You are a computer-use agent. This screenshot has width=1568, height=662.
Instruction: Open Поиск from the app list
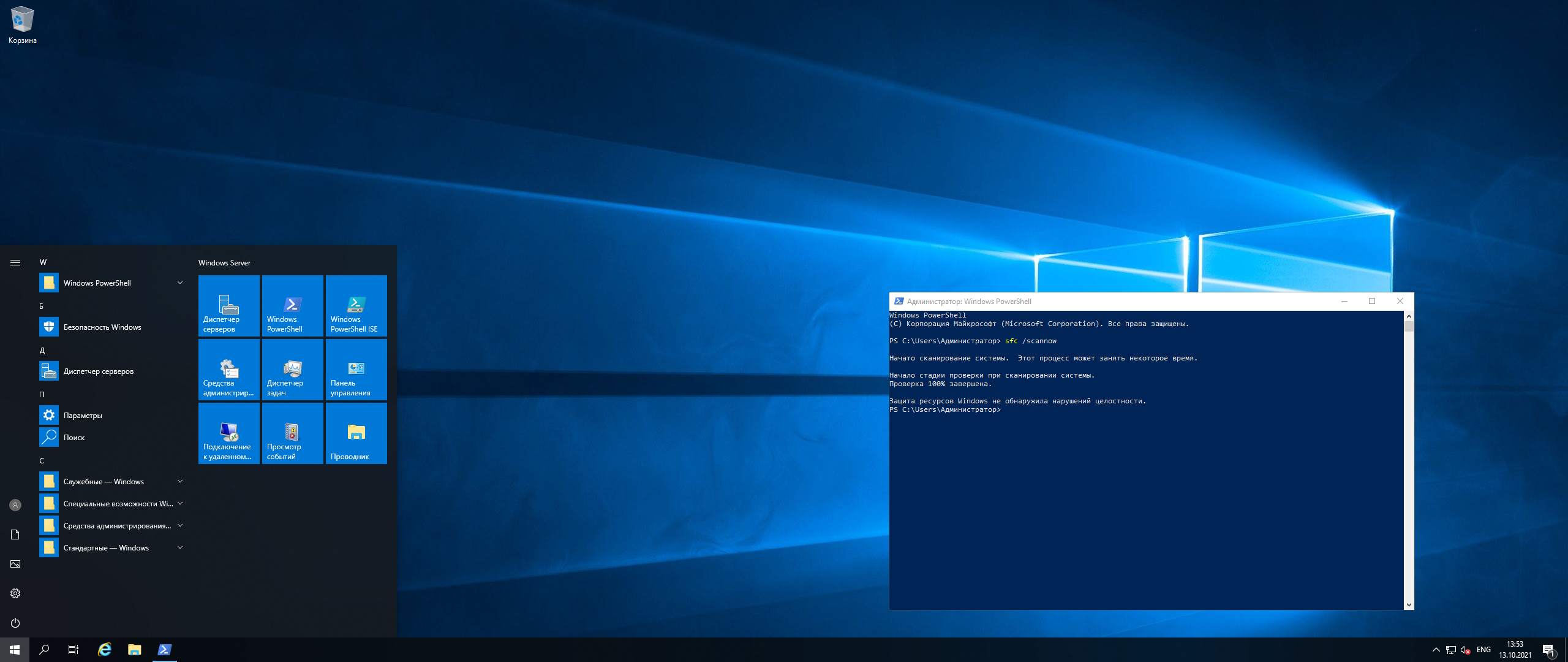(113, 438)
